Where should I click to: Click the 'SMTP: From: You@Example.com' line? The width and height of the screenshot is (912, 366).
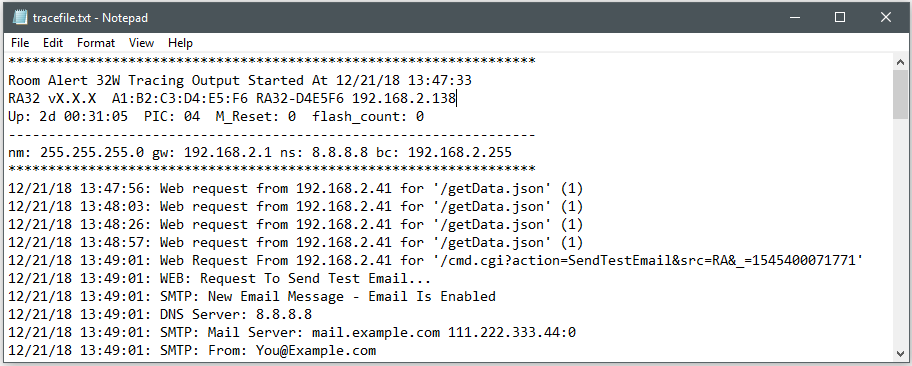(192, 350)
